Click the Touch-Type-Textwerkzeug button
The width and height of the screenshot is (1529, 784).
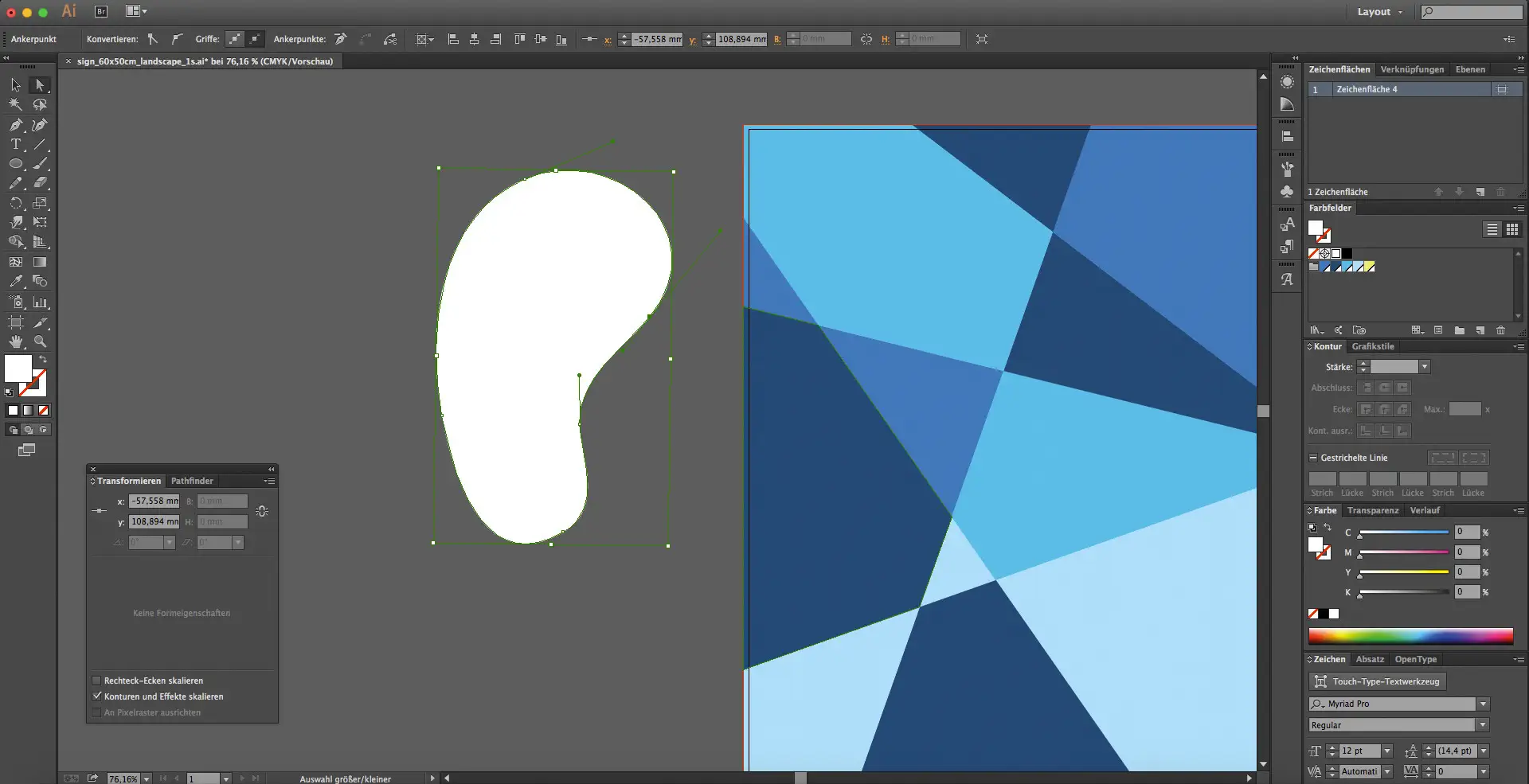pos(1377,681)
